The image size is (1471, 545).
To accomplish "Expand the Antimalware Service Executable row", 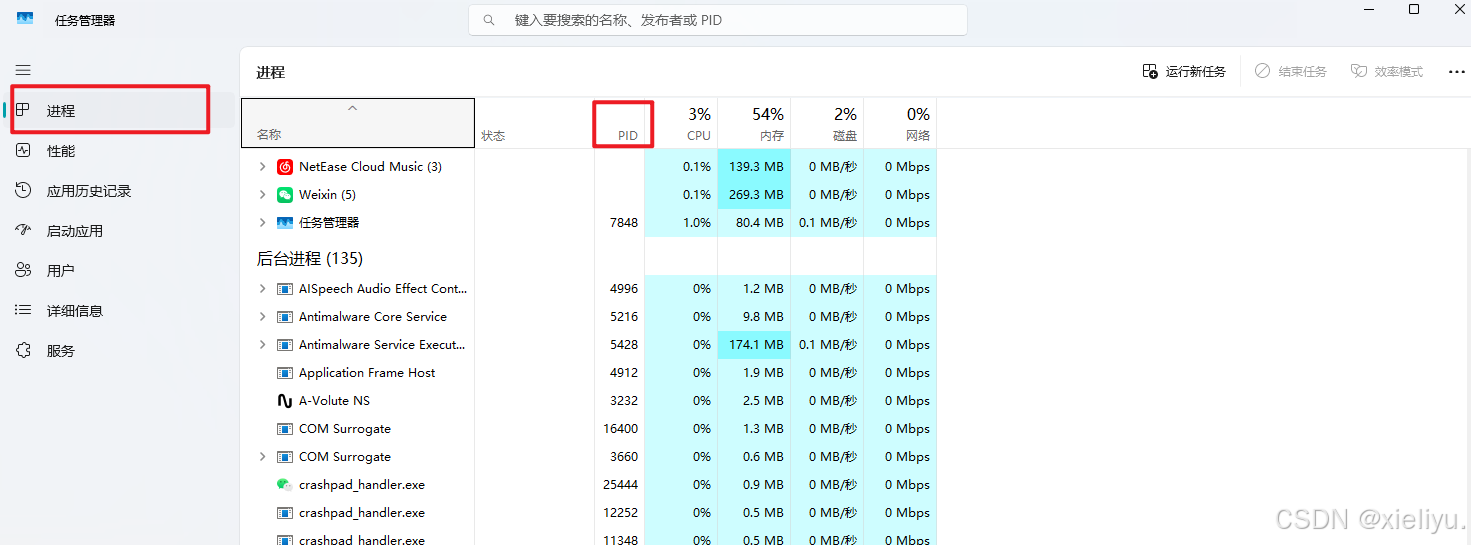I will [x=262, y=345].
